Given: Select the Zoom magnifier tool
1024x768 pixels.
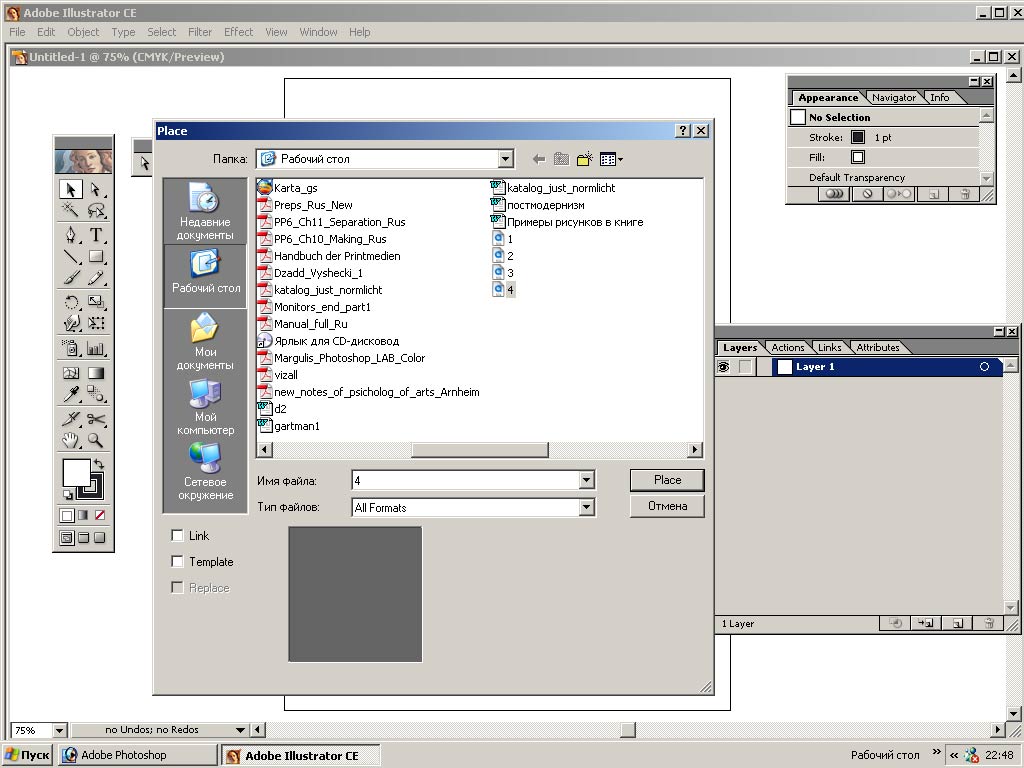Looking at the screenshot, I should 96,440.
